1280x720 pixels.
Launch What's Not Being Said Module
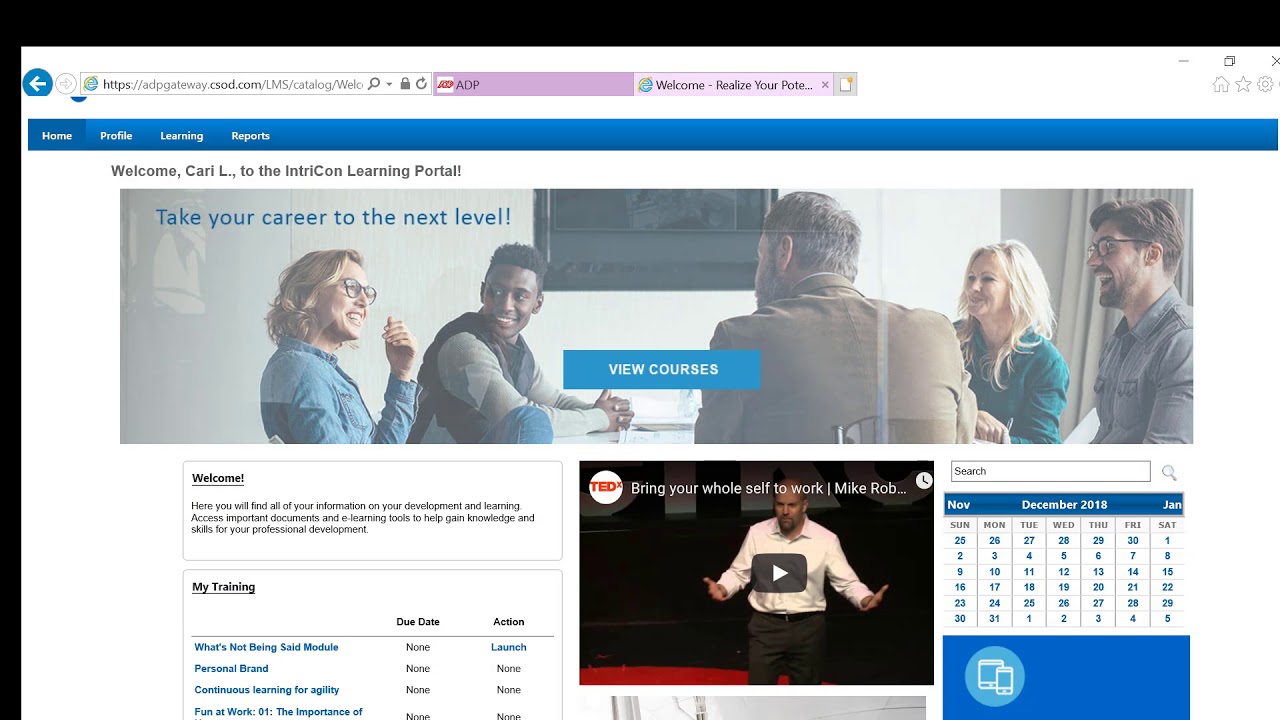[x=508, y=647]
